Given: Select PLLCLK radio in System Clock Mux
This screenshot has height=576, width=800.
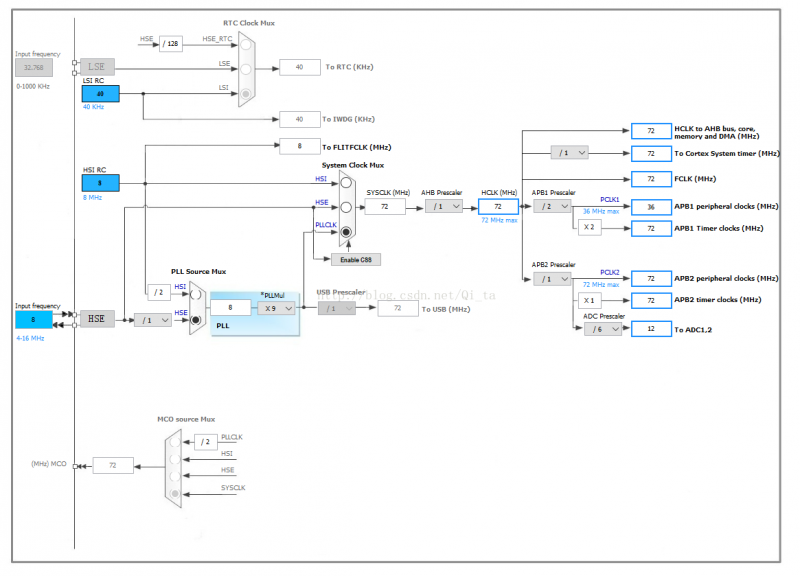Looking at the screenshot, I should point(346,232).
